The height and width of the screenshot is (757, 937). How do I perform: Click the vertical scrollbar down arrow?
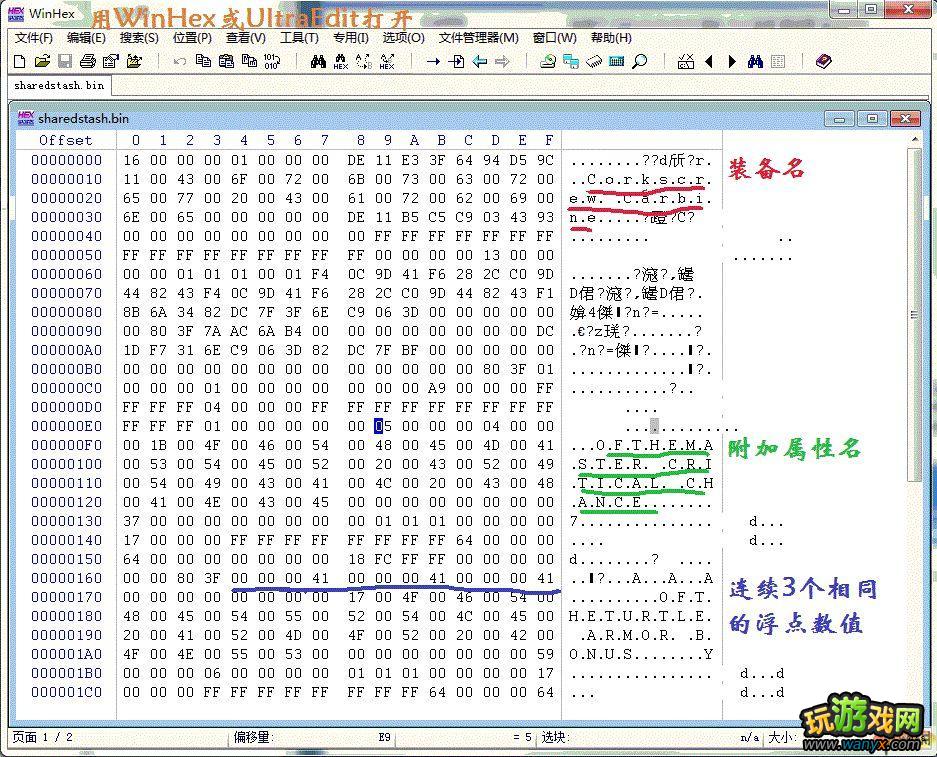pyautogui.click(x=914, y=708)
